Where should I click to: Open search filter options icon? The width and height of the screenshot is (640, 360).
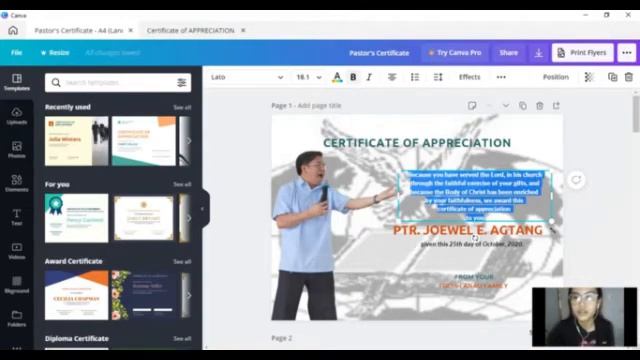click(182, 83)
